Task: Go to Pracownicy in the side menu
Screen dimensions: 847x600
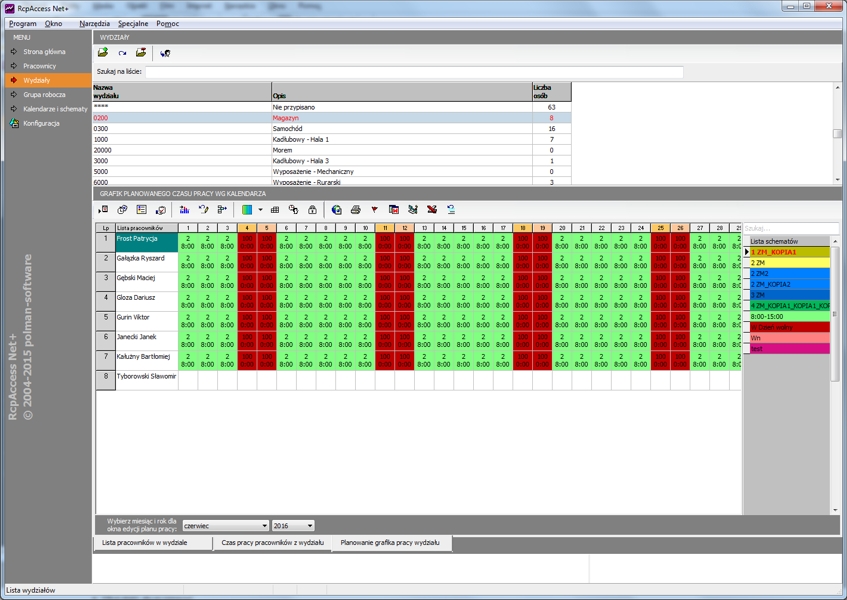Action: coord(39,66)
